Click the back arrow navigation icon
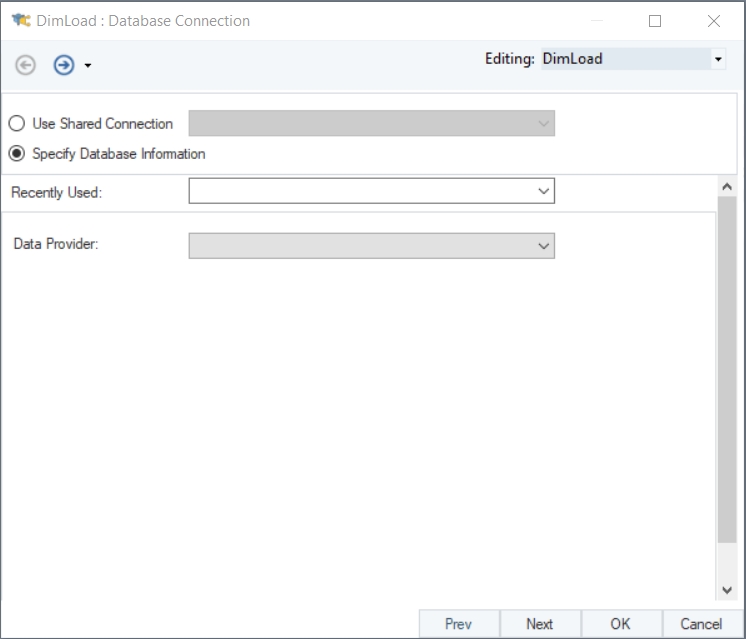 tap(25, 65)
